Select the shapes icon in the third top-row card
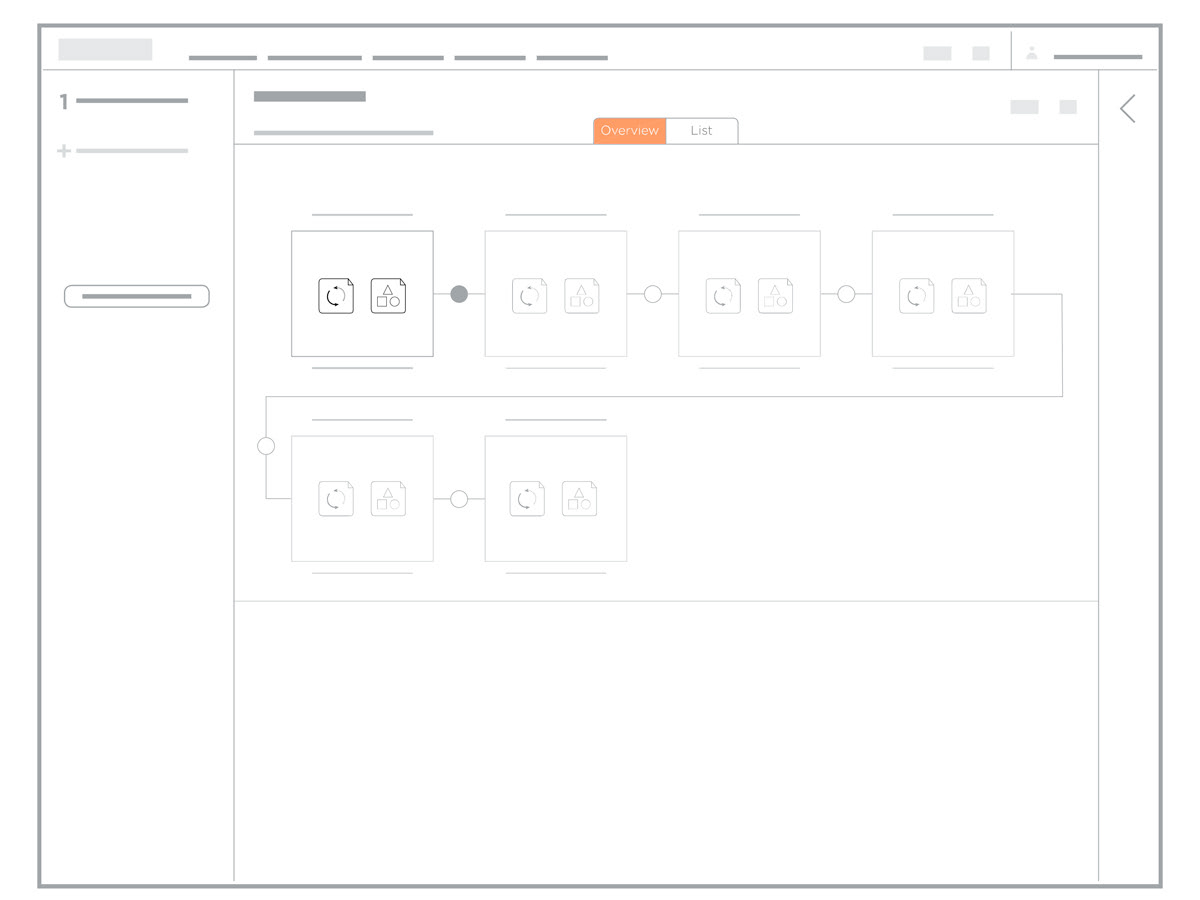Image resolution: width=1200 pixels, height=900 pixels. click(x=775, y=296)
